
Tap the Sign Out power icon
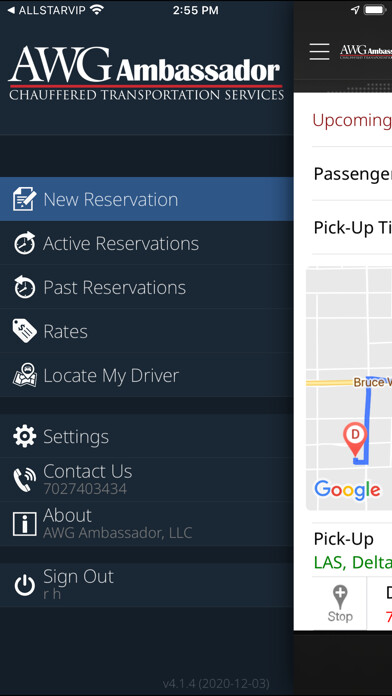pyautogui.click(x=24, y=585)
